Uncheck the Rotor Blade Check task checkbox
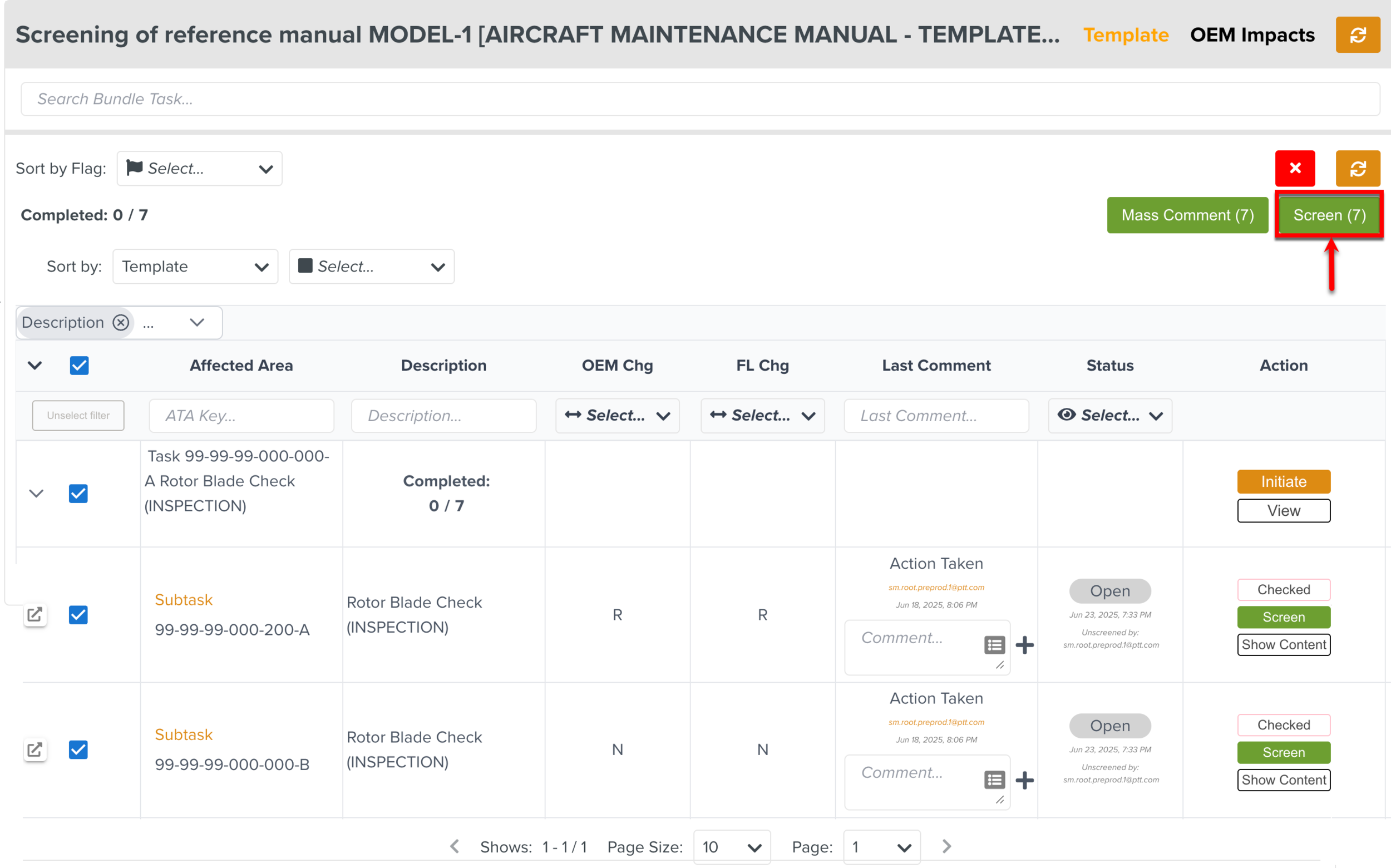The height and width of the screenshot is (868, 1391). (x=78, y=494)
